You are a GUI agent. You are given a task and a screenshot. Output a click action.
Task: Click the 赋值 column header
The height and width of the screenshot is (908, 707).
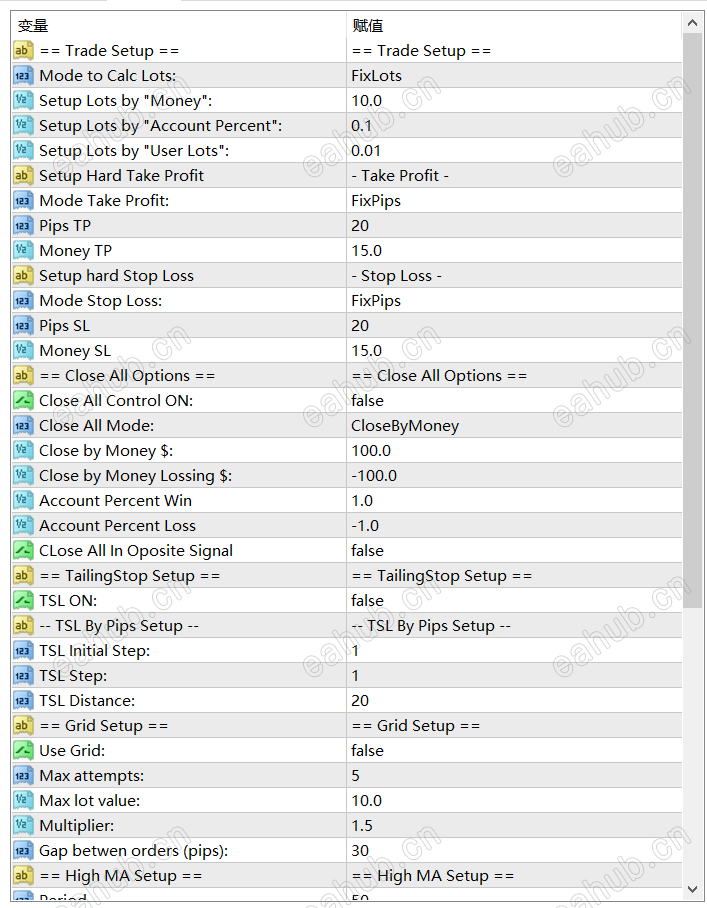click(x=368, y=25)
